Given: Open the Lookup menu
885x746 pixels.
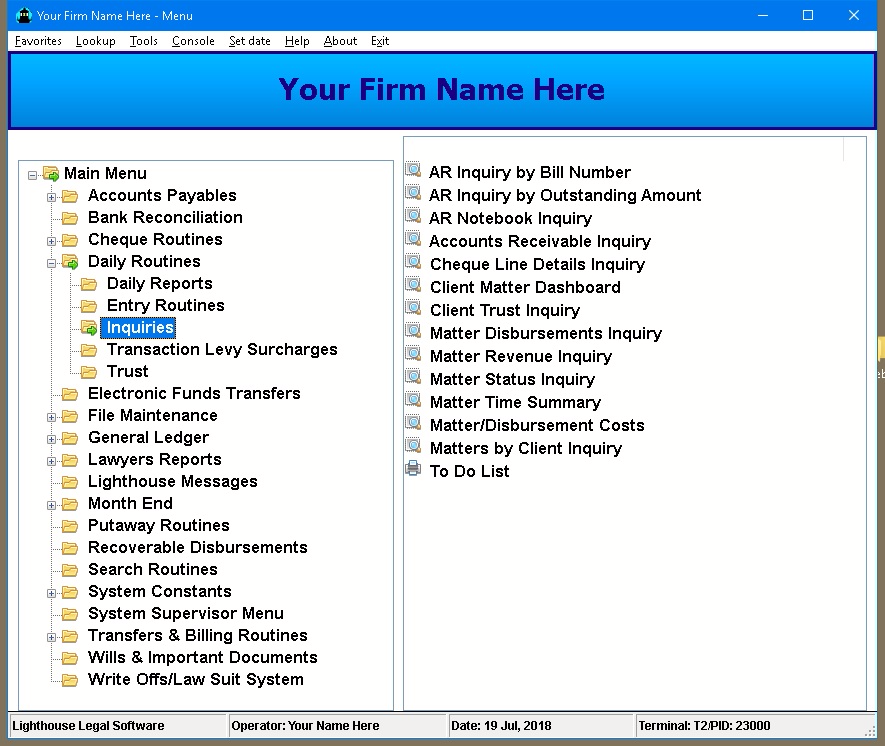Looking at the screenshot, I should [95, 41].
